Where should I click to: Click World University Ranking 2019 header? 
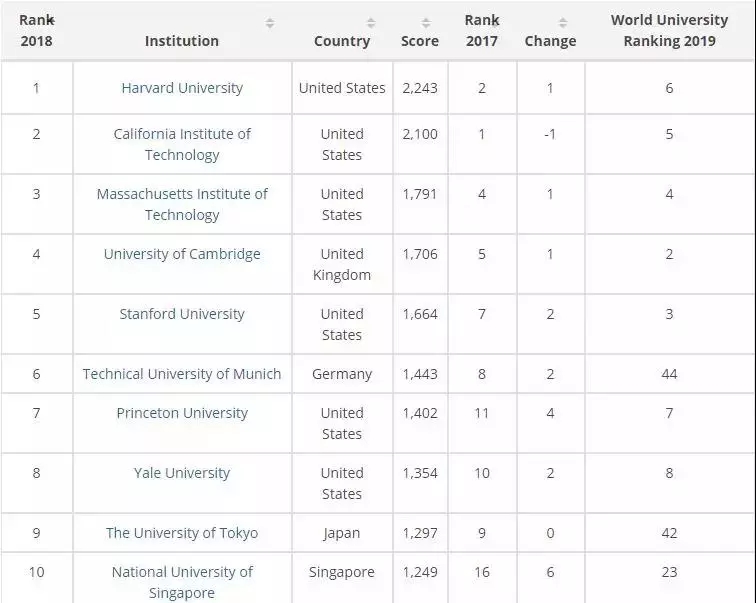pos(669,30)
